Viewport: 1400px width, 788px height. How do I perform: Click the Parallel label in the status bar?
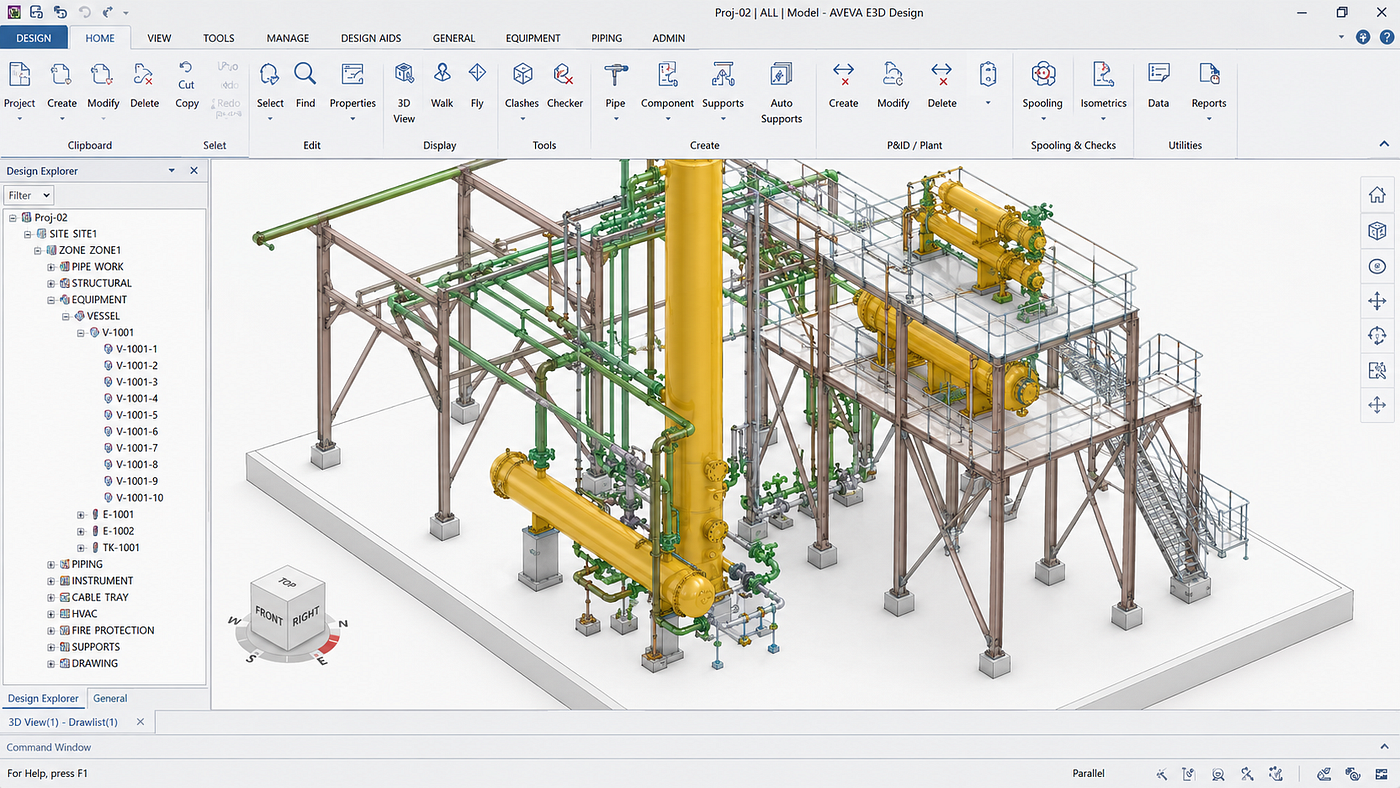click(x=1088, y=773)
